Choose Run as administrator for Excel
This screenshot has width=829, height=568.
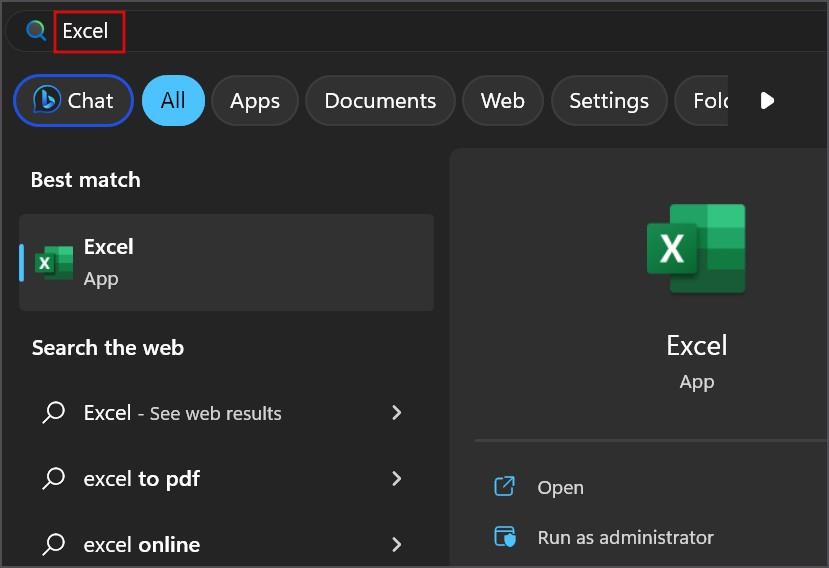click(625, 537)
